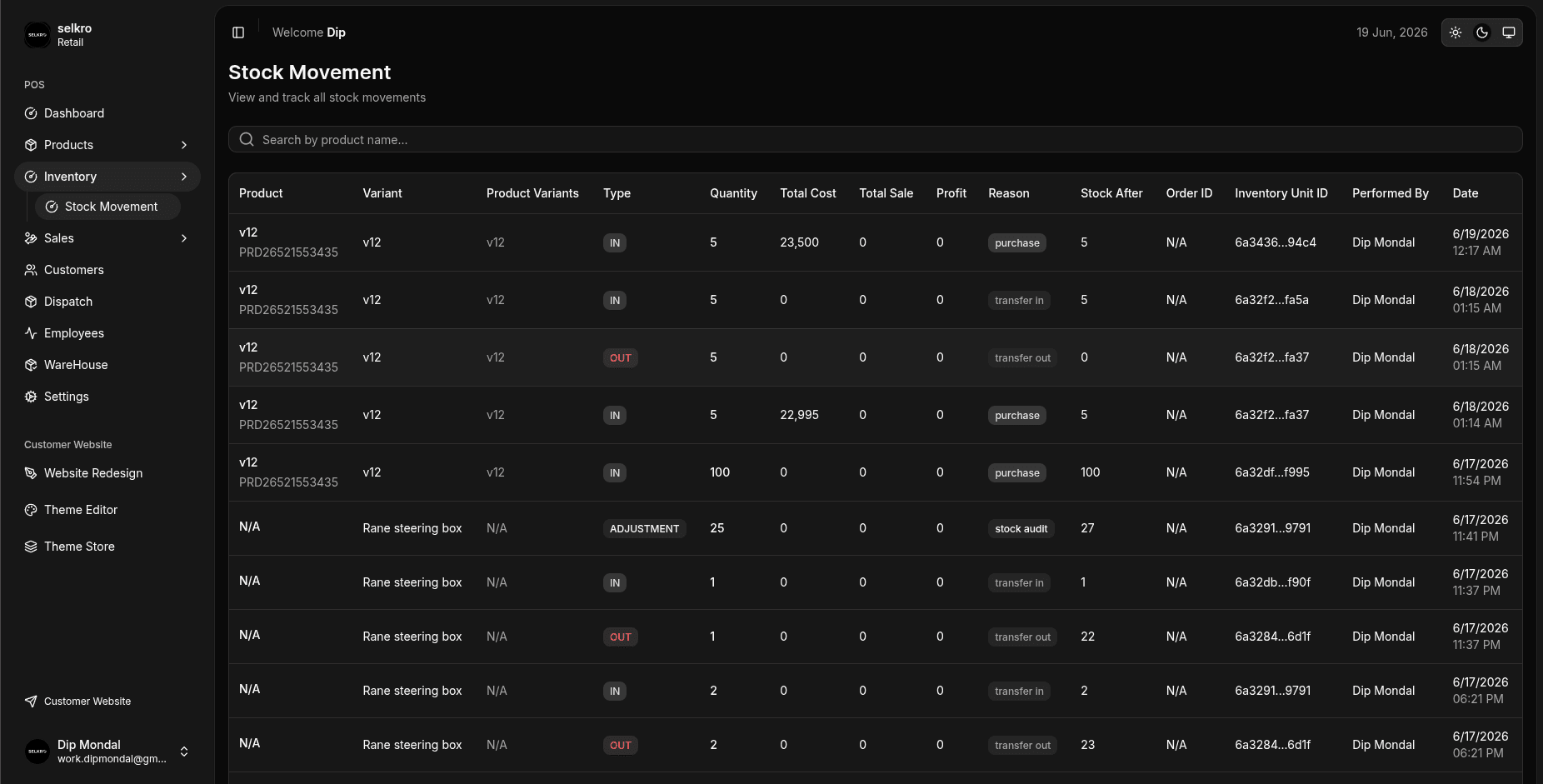This screenshot has height=784, width=1543.
Task: Click the Inventory Unit ID column header
Action: pos(1281,193)
